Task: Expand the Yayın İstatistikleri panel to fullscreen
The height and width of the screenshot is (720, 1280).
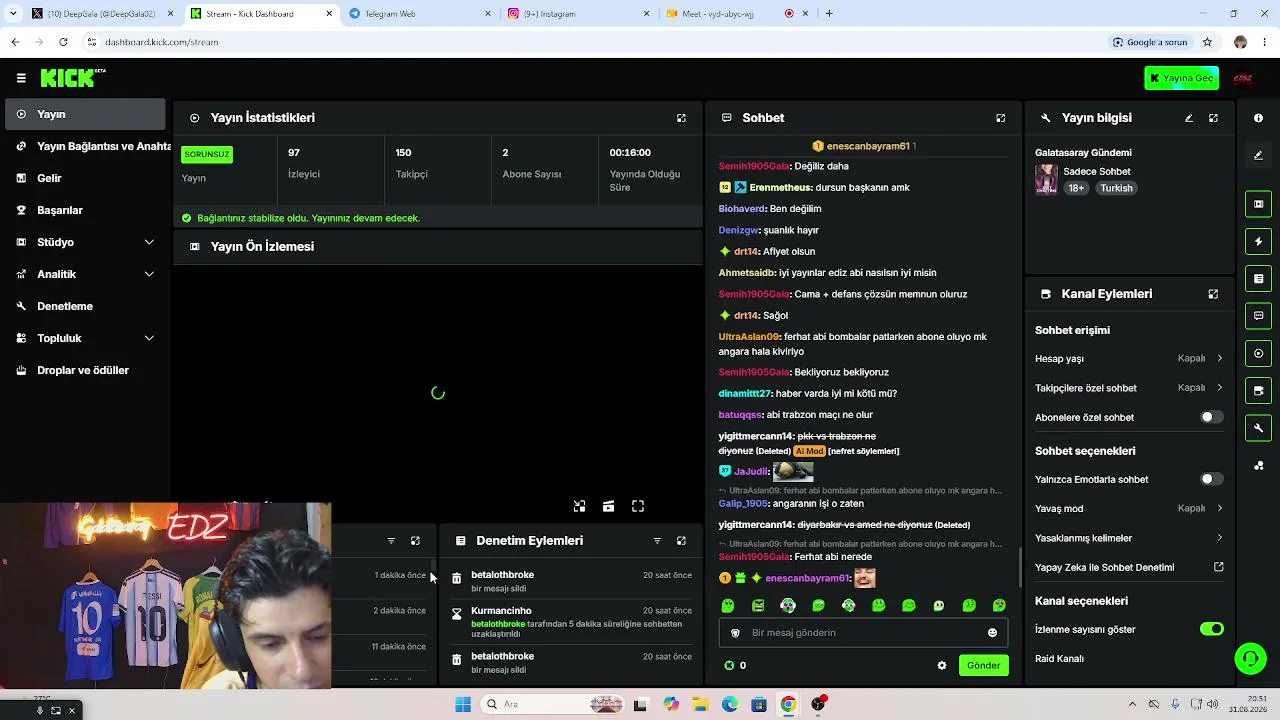Action: 681,118
